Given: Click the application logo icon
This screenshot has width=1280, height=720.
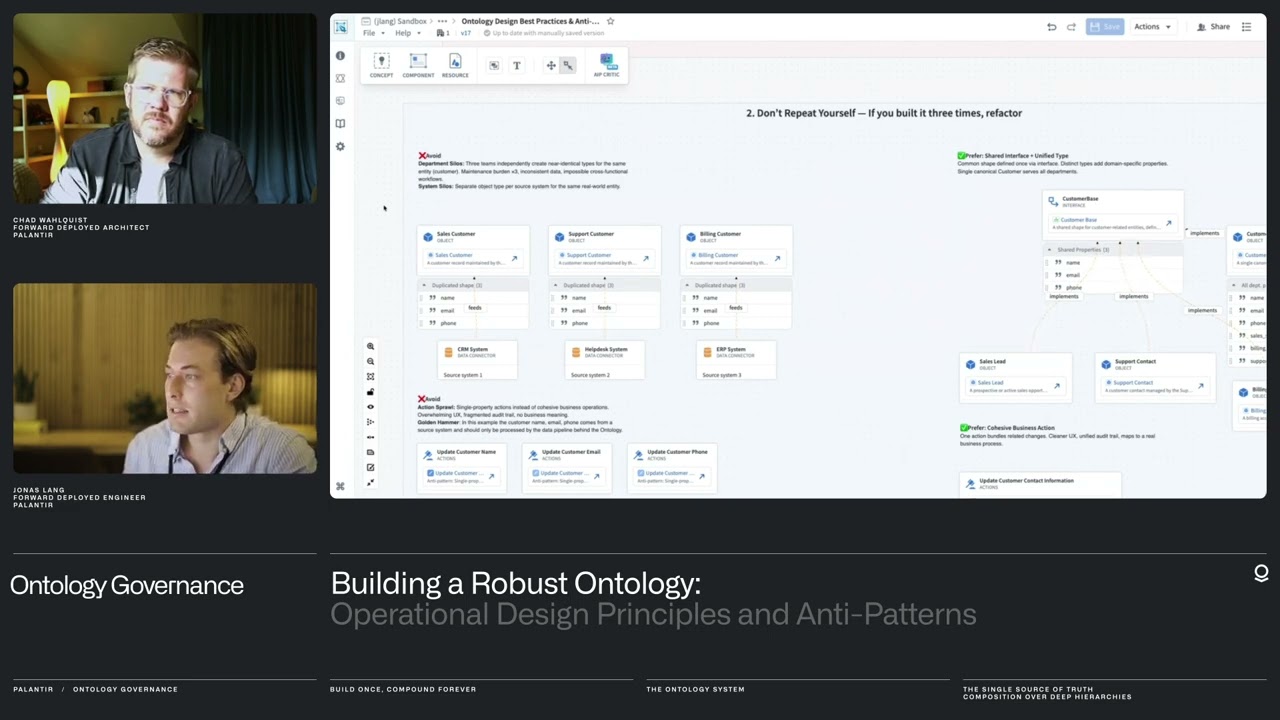Looking at the screenshot, I should pos(341,27).
